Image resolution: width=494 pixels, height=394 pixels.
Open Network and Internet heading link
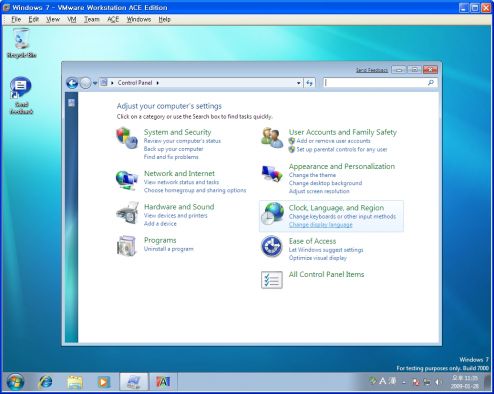(x=179, y=173)
